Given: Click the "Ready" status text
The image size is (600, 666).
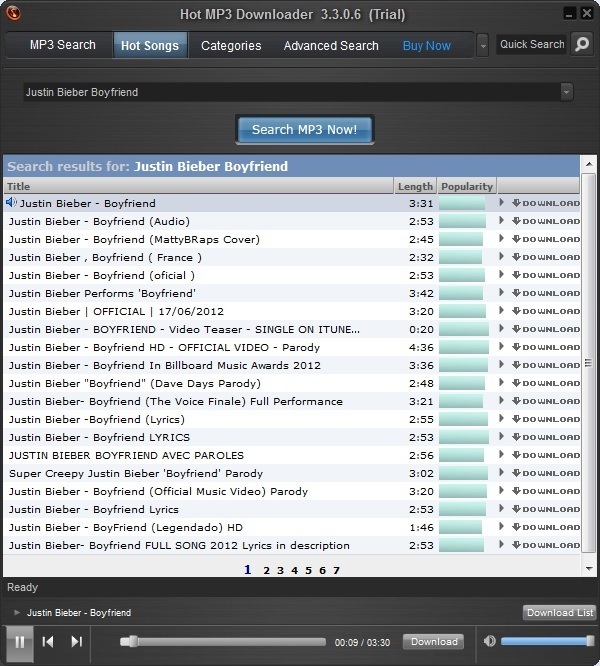Looking at the screenshot, I should (23, 587).
